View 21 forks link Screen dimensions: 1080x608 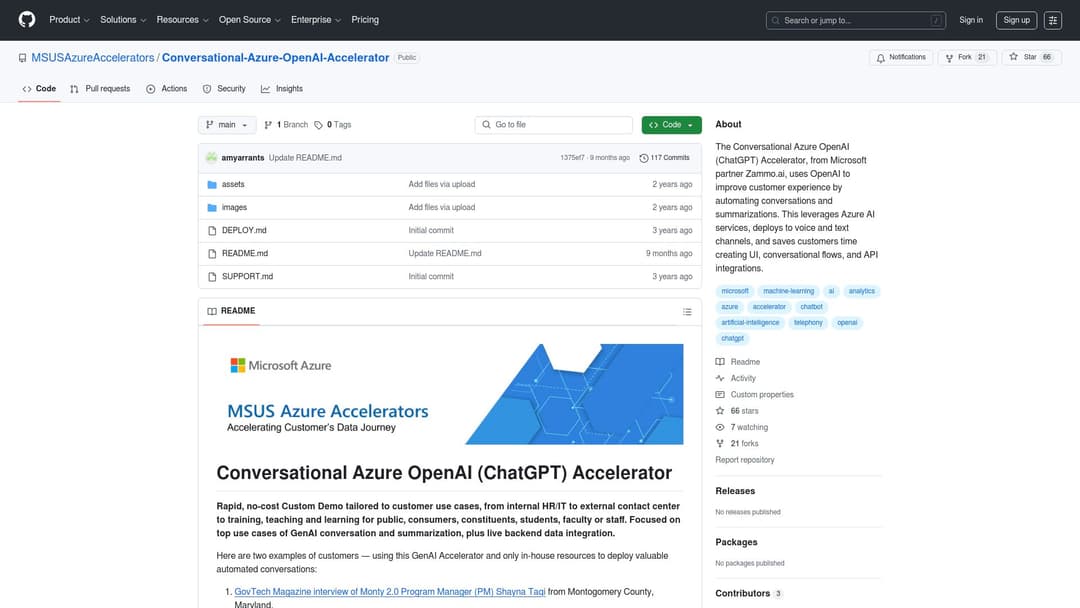737,444
